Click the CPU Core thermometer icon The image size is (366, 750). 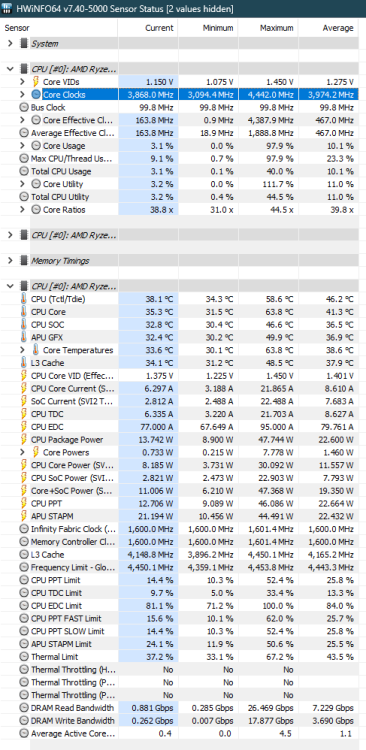(24, 312)
